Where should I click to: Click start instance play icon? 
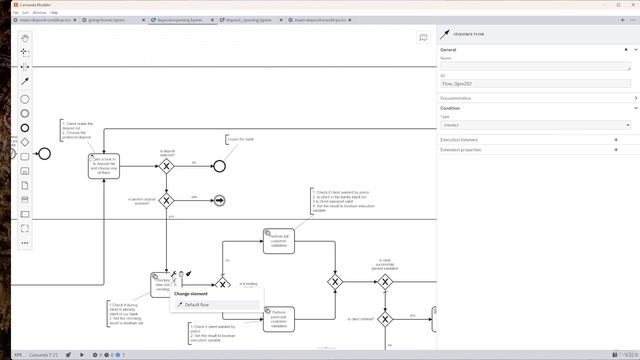[82, 355]
